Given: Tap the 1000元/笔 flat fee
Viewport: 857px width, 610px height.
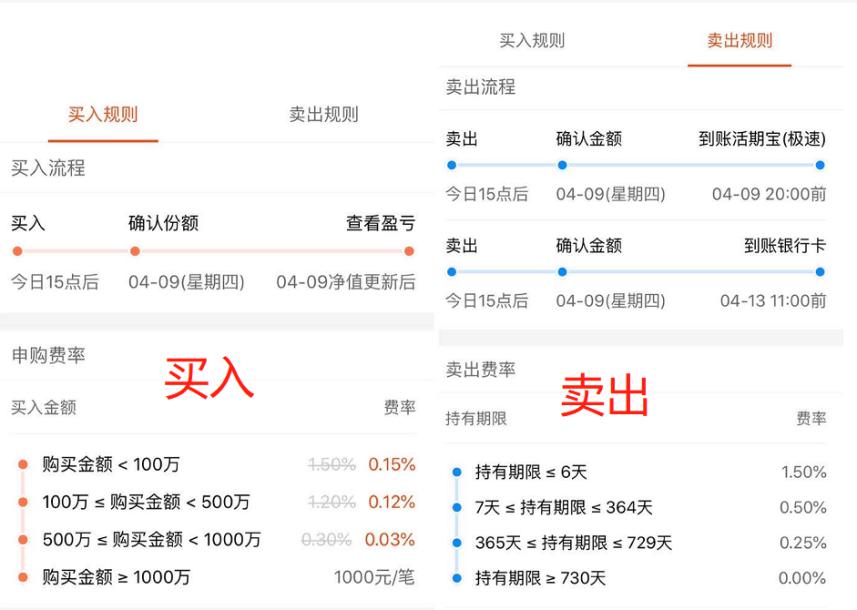Looking at the screenshot, I should point(374,577).
